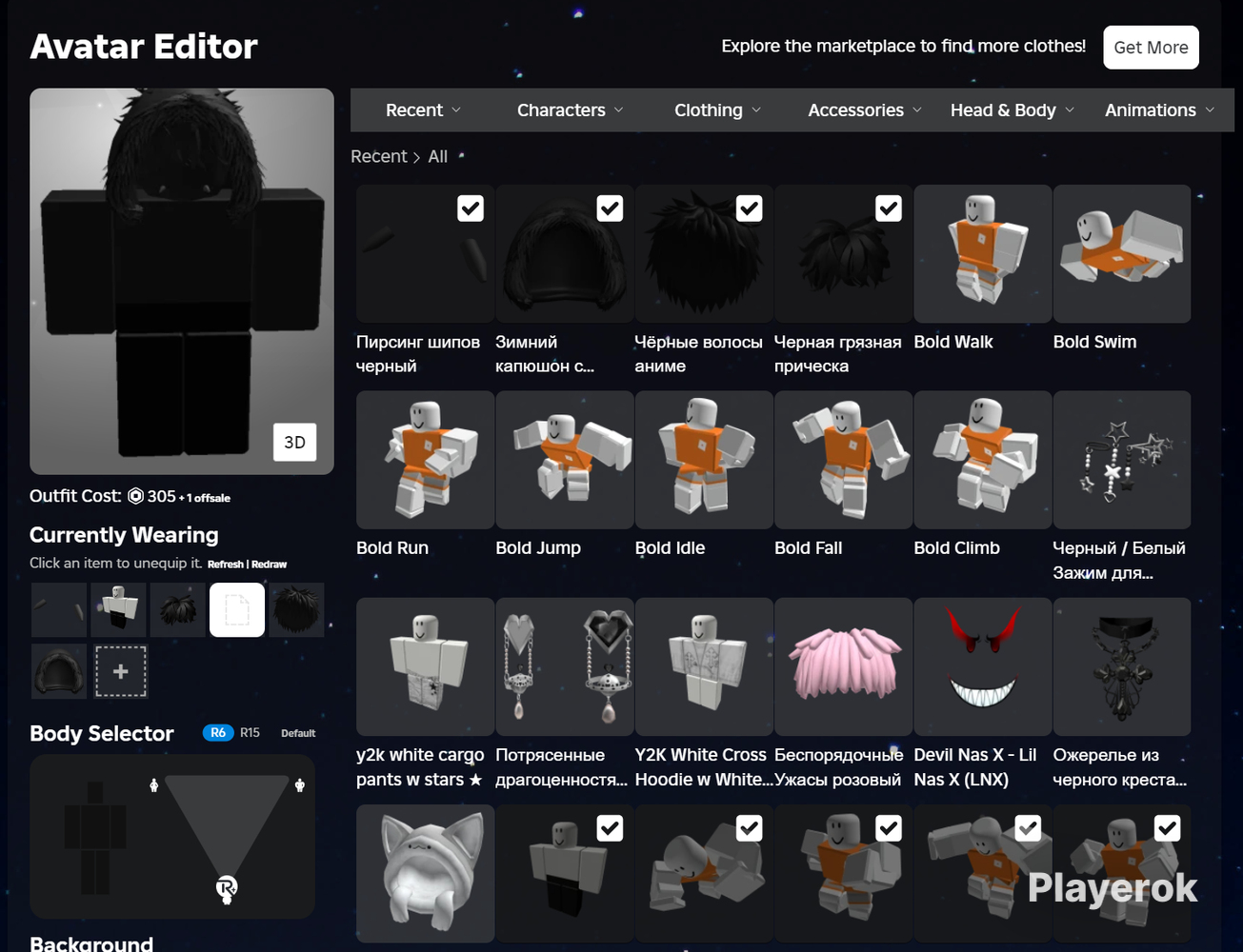Expand the Clothing category dropdown
Screen dimensions: 1243x952
(x=717, y=110)
